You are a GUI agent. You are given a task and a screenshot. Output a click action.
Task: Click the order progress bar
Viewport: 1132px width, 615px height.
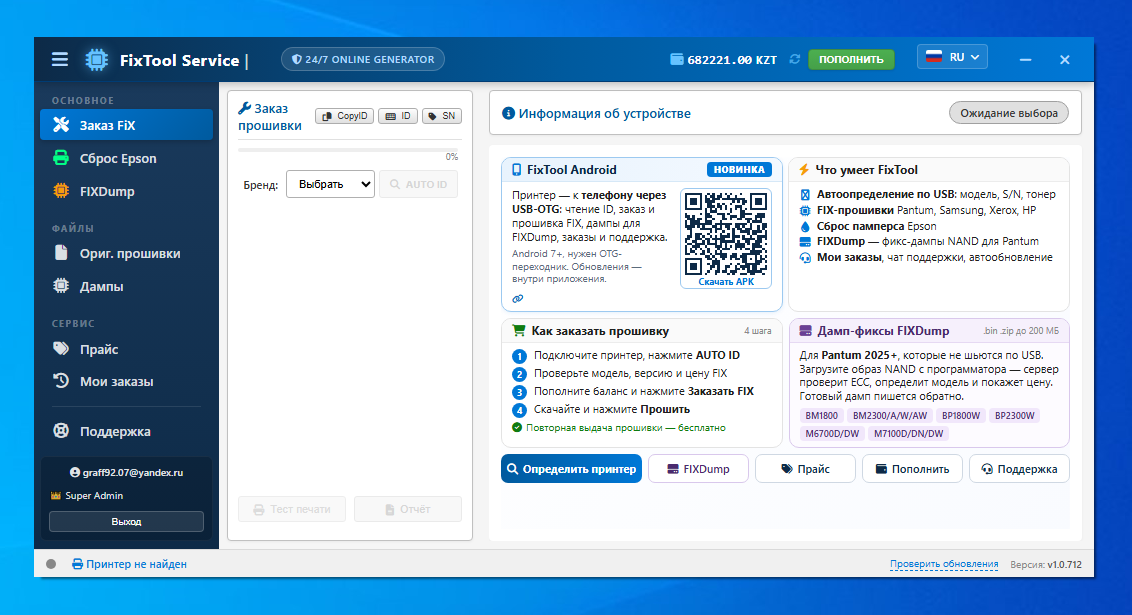coord(350,150)
